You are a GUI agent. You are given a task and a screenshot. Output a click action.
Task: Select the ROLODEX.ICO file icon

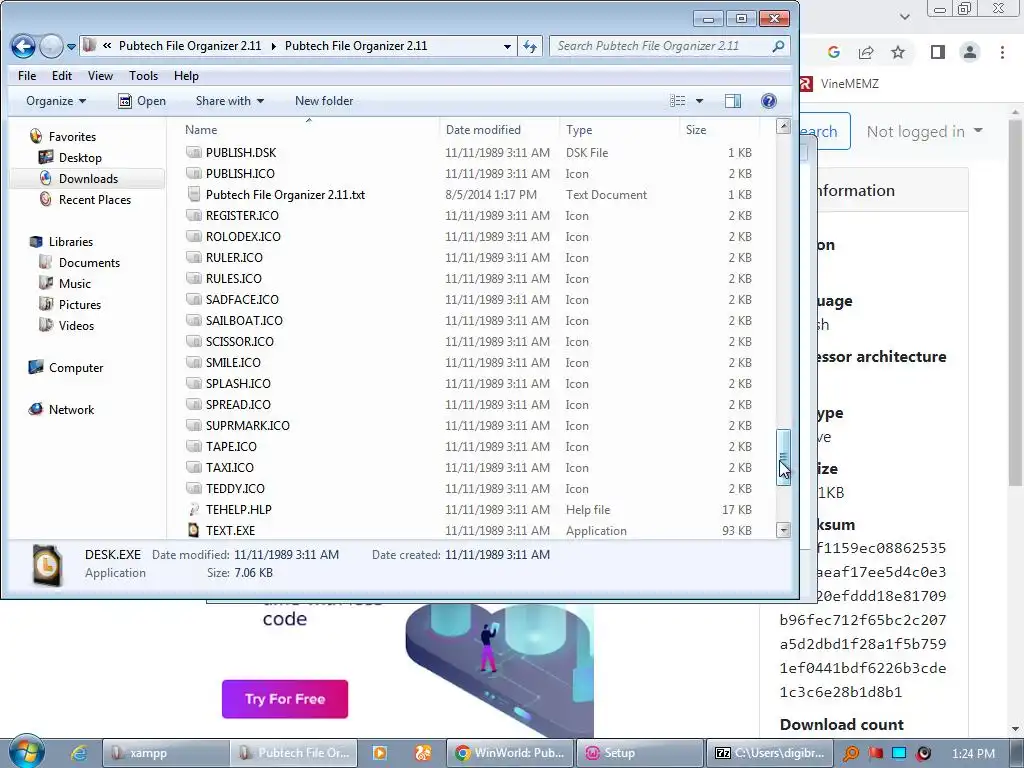pyautogui.click(x=193, y=236)
